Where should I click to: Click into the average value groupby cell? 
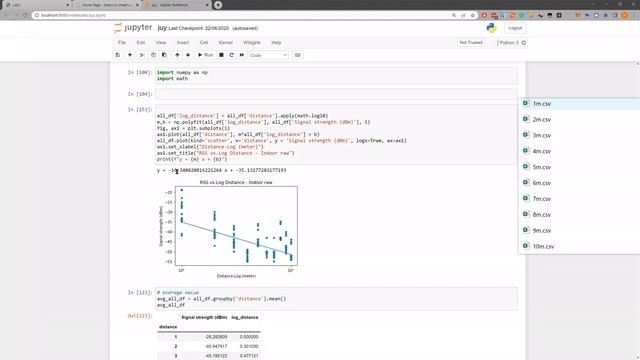[x=336, y=299]
